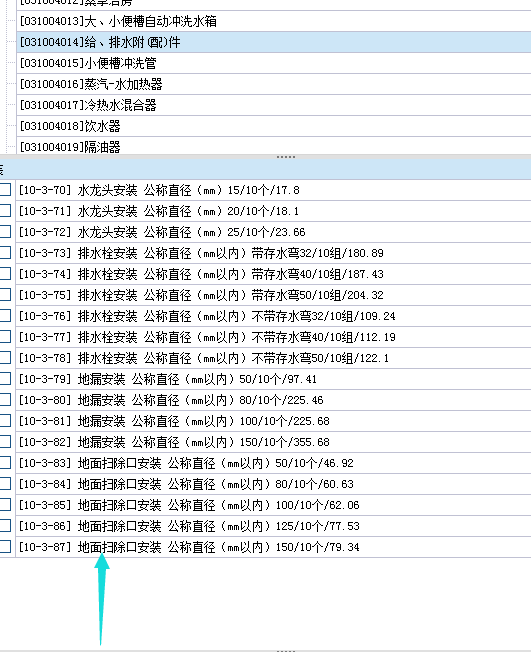
Task: Select tree item [031004018]饮水器
Action: (x=274, y=126)
